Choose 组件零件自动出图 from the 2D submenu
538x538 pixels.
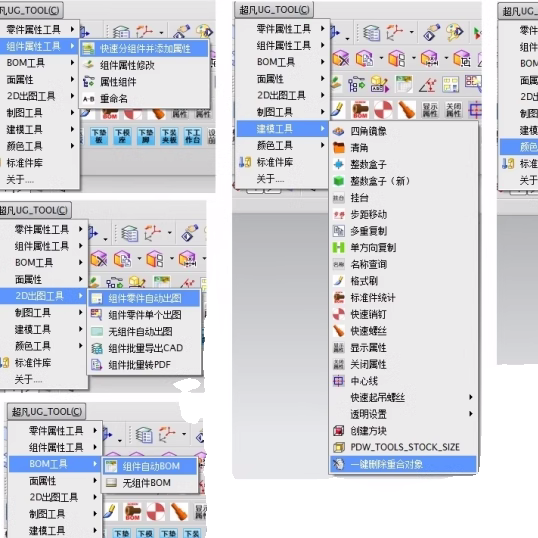[x=144, y=298]
